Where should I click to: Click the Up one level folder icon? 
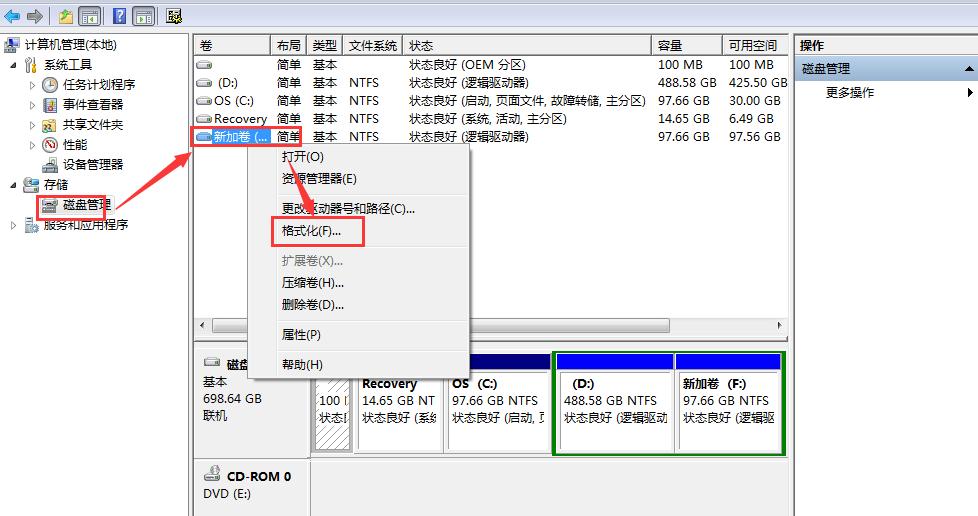click(66, 16)
